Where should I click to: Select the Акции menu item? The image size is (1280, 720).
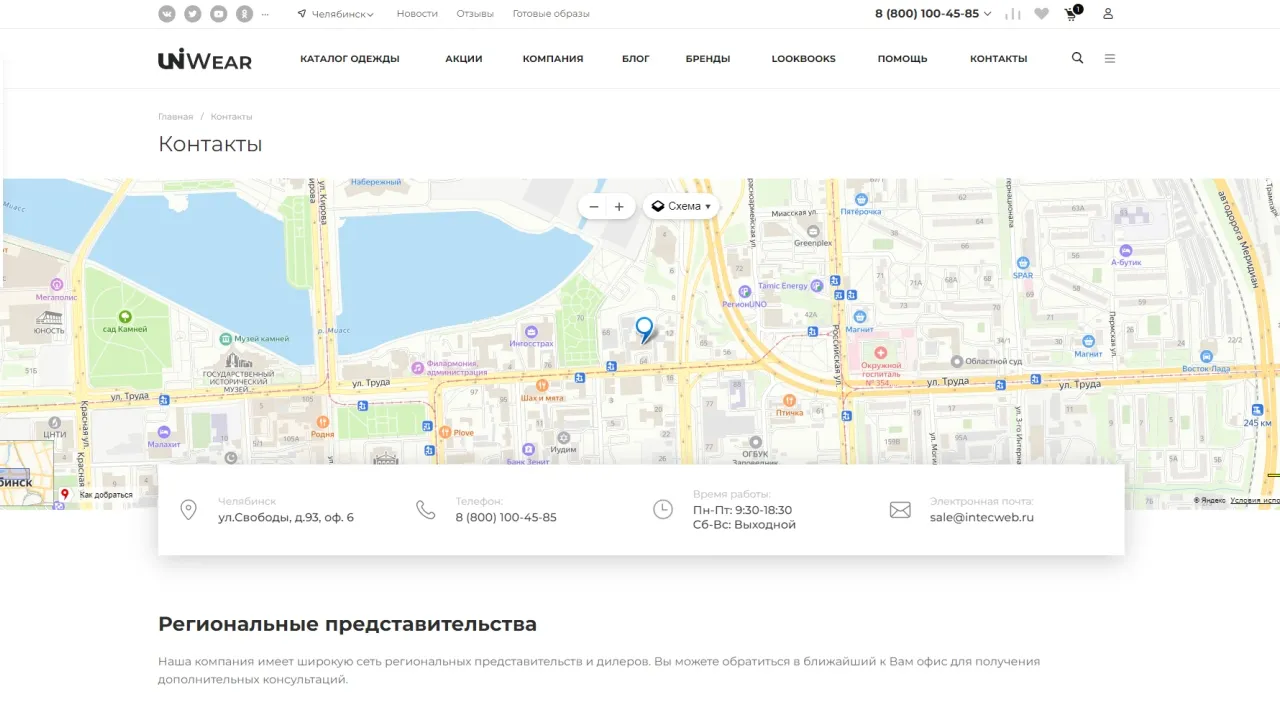point(464,59)
